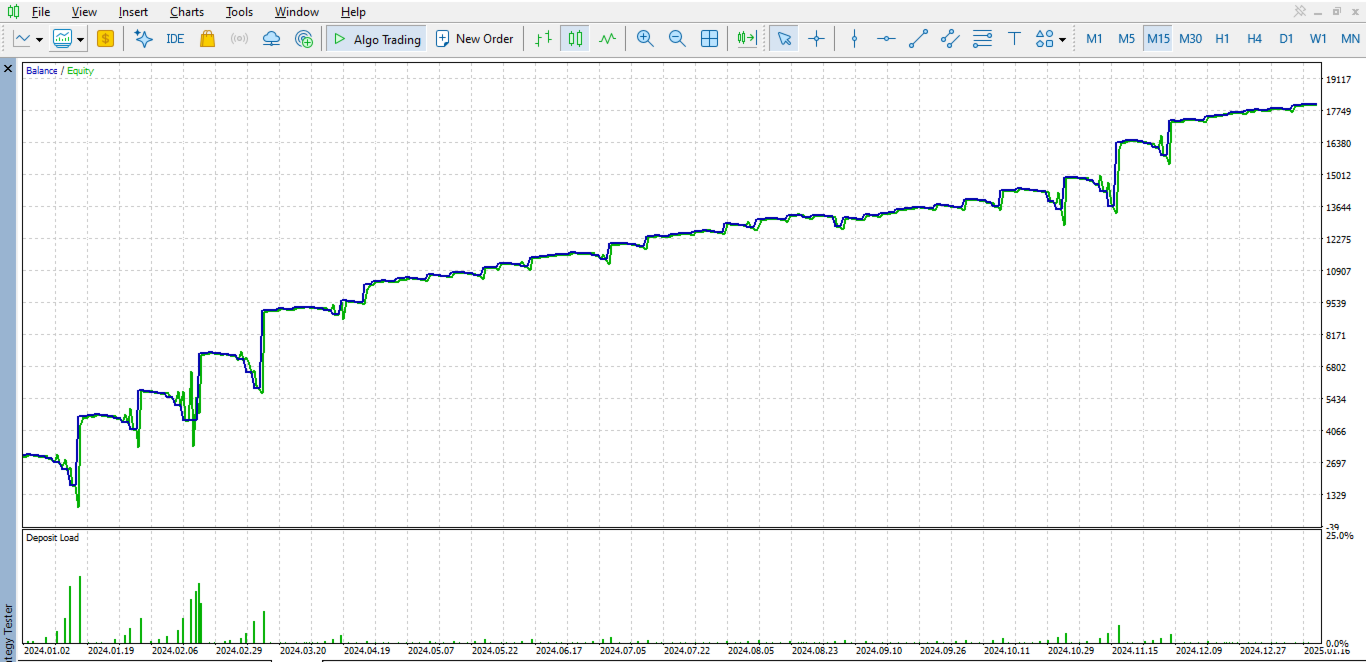1366x662 pixels.
Task: Expand the shapes objects dropdown
Action: pos(1062,39)
